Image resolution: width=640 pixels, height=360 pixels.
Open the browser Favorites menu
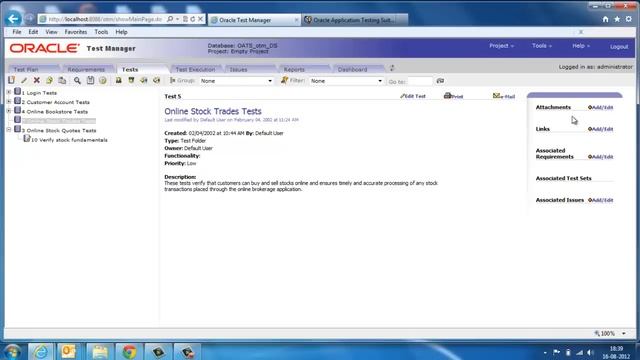[76, 32]
